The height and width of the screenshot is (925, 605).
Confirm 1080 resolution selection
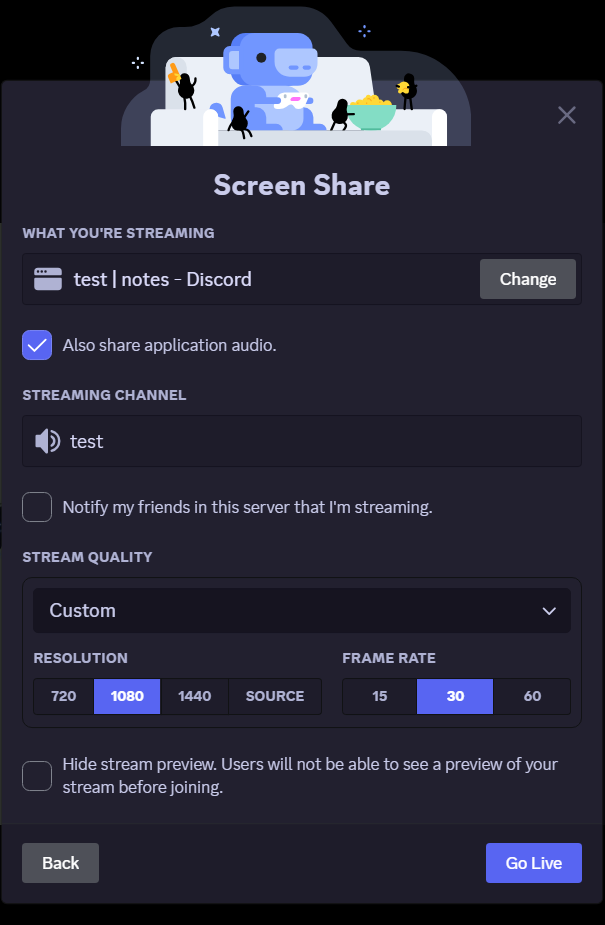pos(126,696)
